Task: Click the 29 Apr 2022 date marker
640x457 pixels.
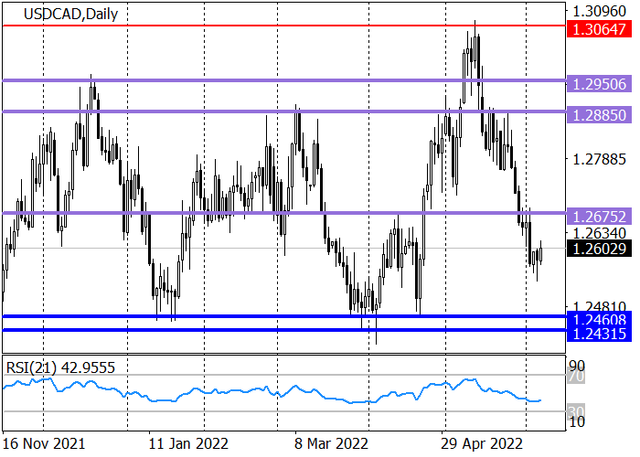Action: [x=482, y=444]
